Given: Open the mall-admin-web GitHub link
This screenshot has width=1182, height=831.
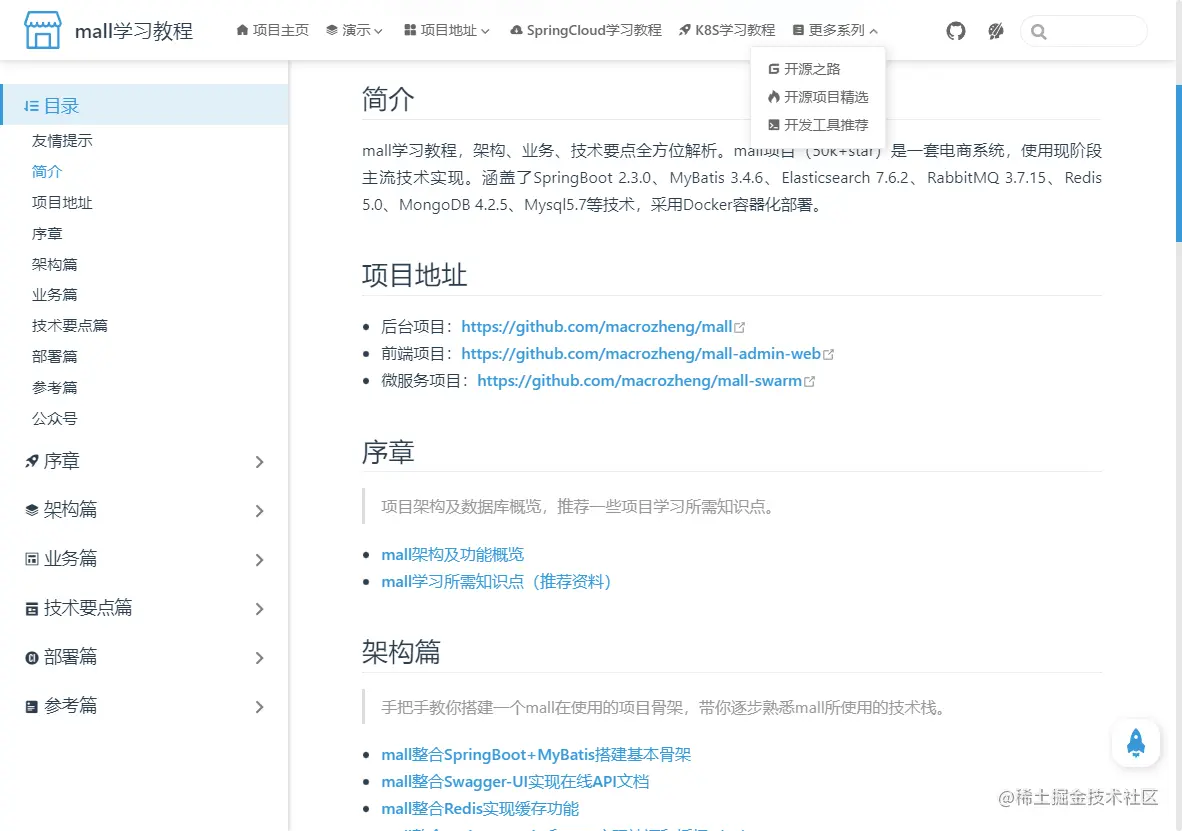Looking at the screenshot, I should click(x=642, y=354).
